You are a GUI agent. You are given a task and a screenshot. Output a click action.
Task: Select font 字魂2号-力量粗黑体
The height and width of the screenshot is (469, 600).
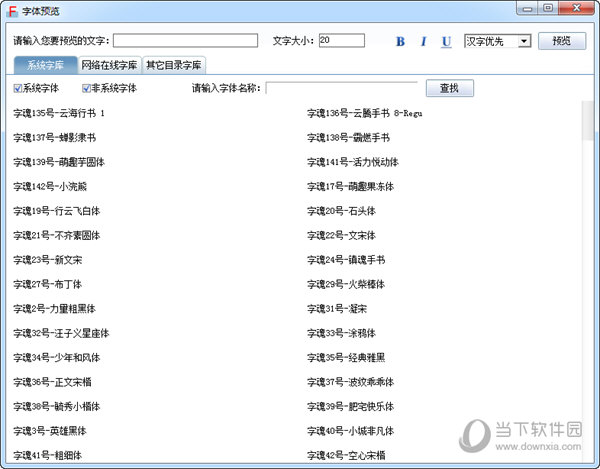[54, 309]
